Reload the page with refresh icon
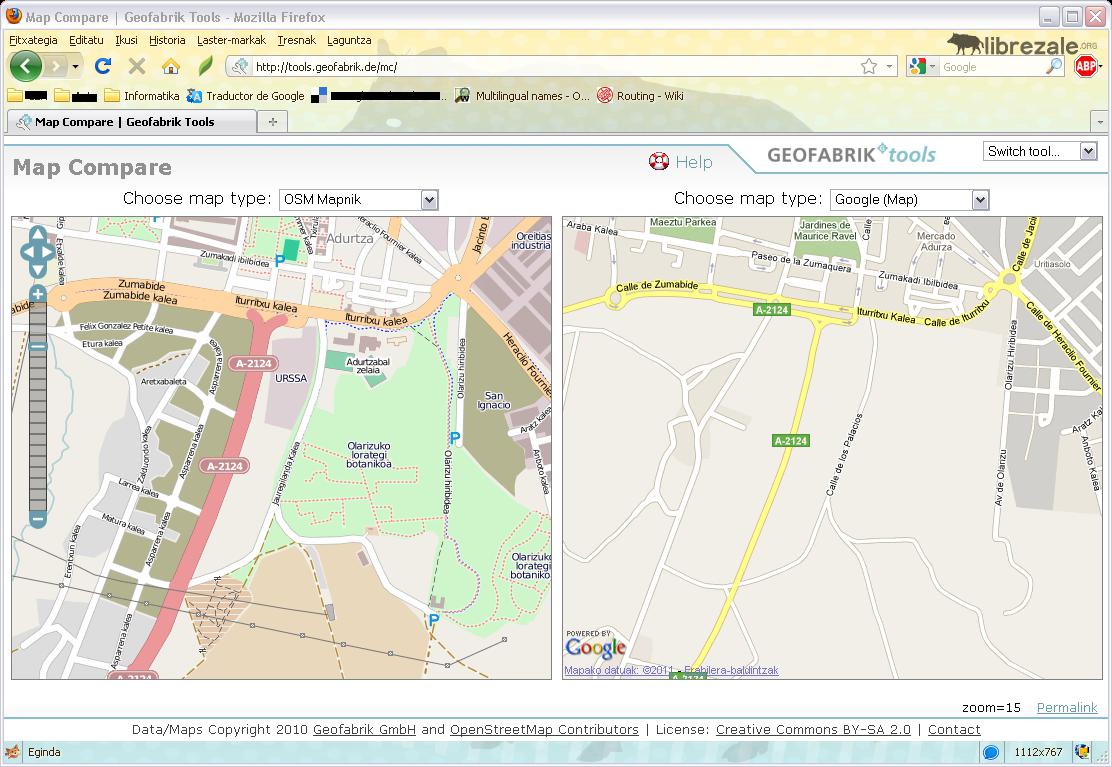This screenshot has width=1112, height=767. coord(102,66)
